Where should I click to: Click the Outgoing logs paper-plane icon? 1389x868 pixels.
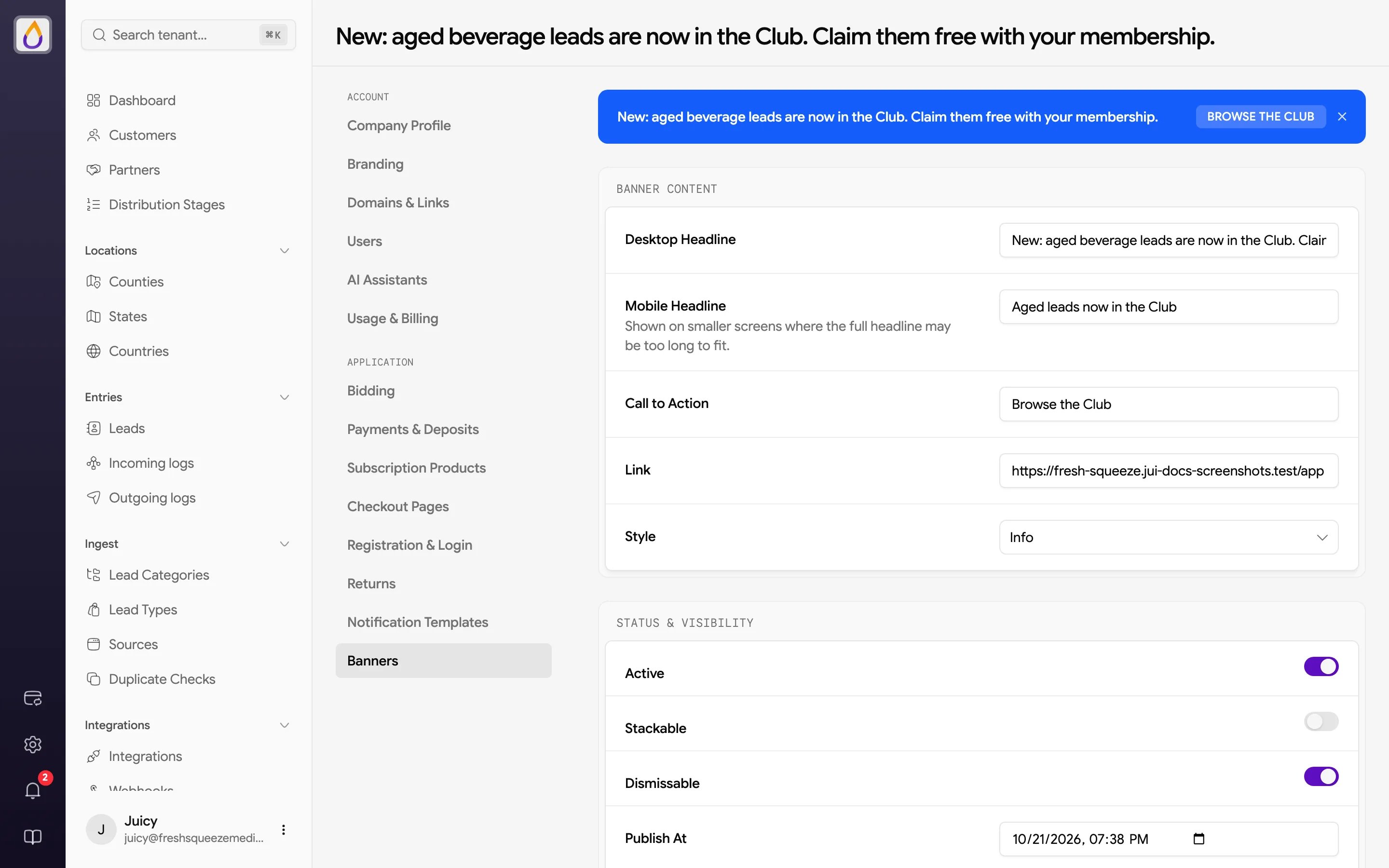tap(94, 498)
